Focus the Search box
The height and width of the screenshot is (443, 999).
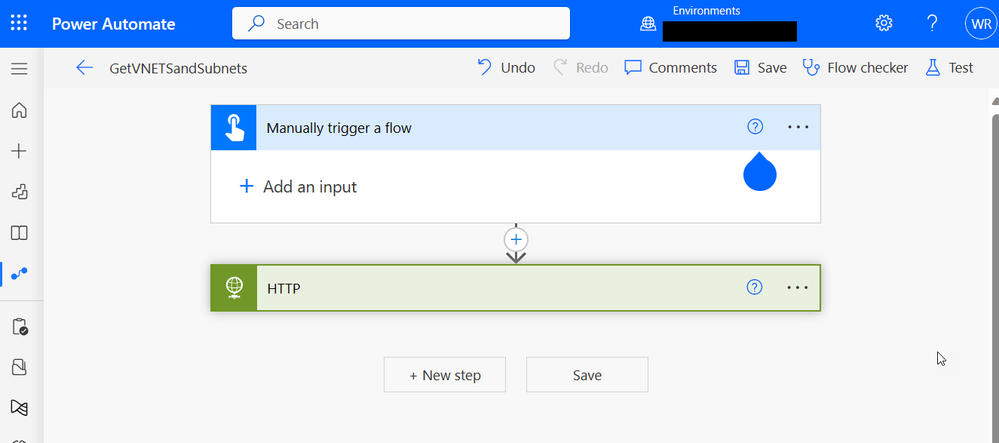click(x=401, y=24)
